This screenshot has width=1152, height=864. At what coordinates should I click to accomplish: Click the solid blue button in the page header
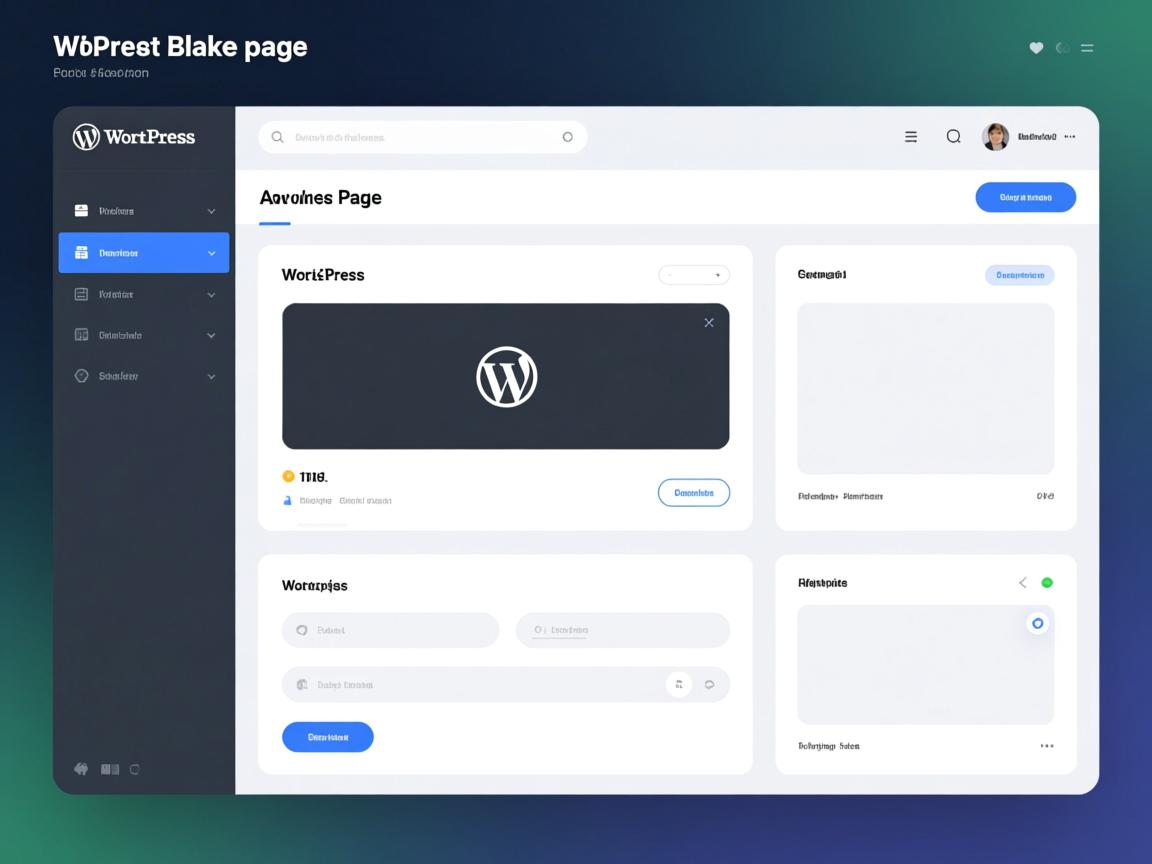[x=1025, y=197]
